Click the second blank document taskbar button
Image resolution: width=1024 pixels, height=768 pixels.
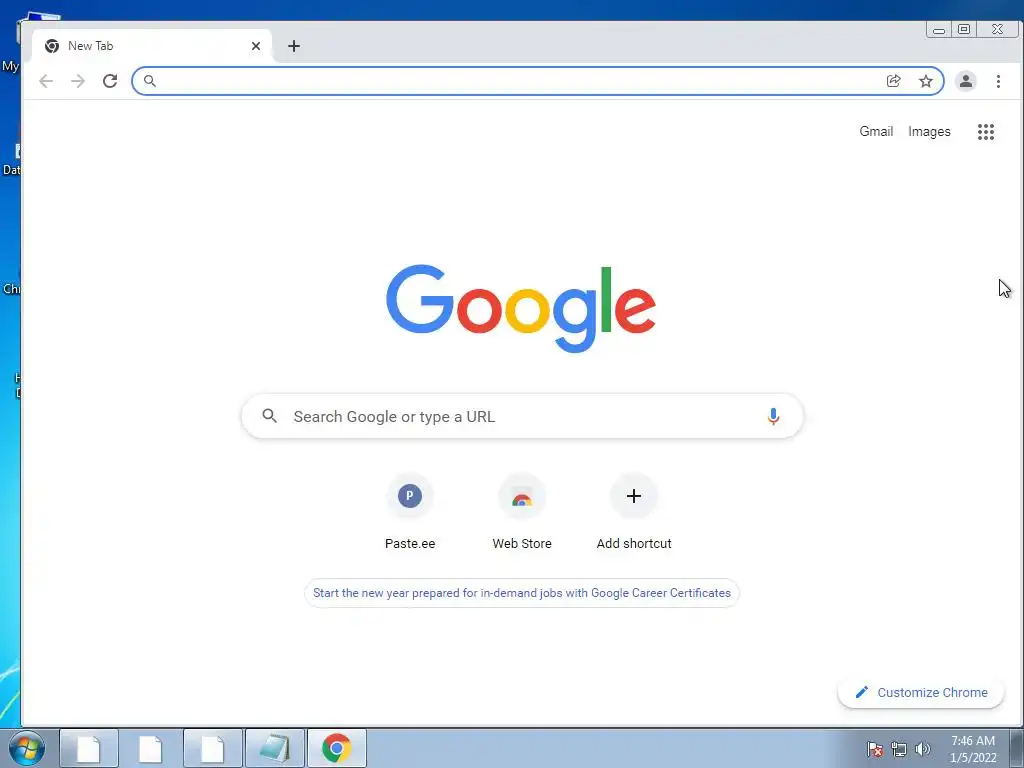tap(151, 748)
